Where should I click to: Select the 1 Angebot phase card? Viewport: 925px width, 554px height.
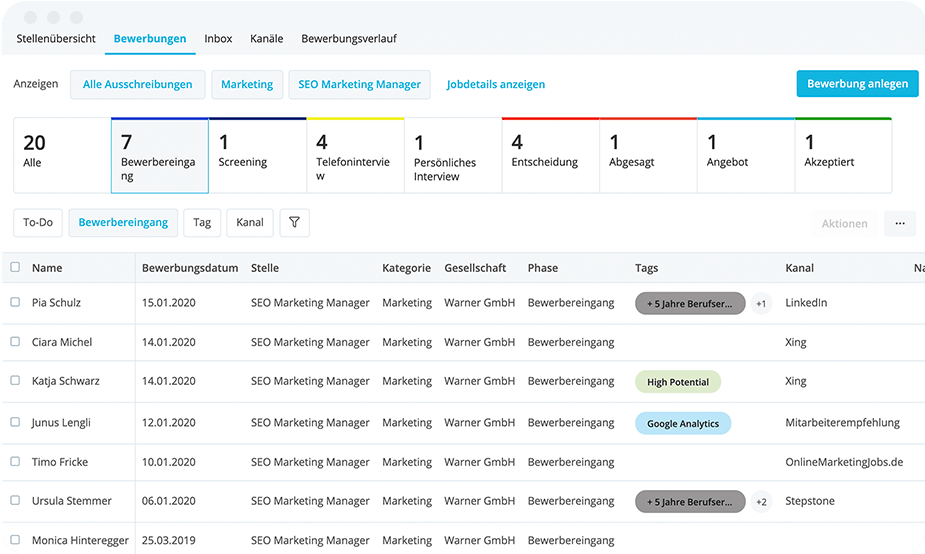click(746, 155)
